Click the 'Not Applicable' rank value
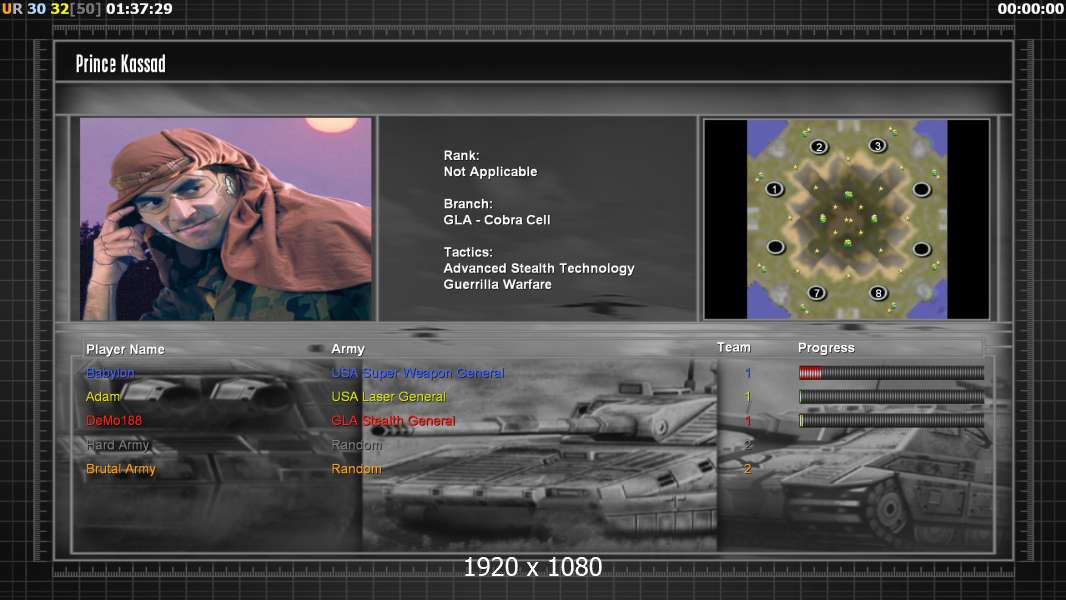Viewport: 1066px width, 600px height. pos(490,172)
